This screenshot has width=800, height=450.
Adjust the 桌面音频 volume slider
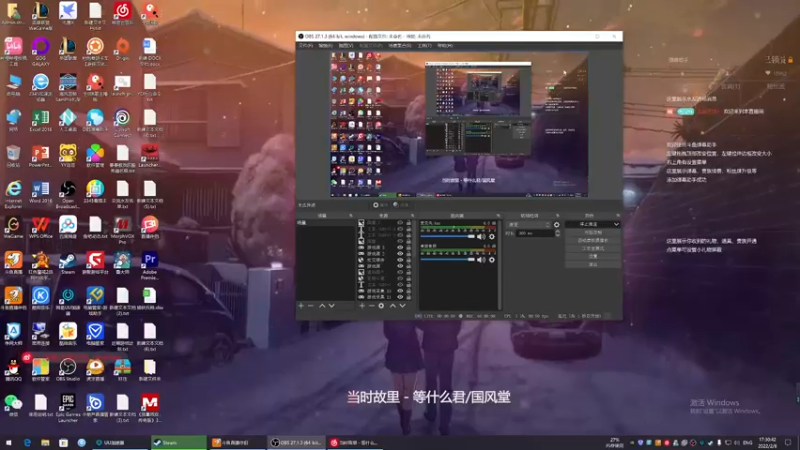coord(447,260)
